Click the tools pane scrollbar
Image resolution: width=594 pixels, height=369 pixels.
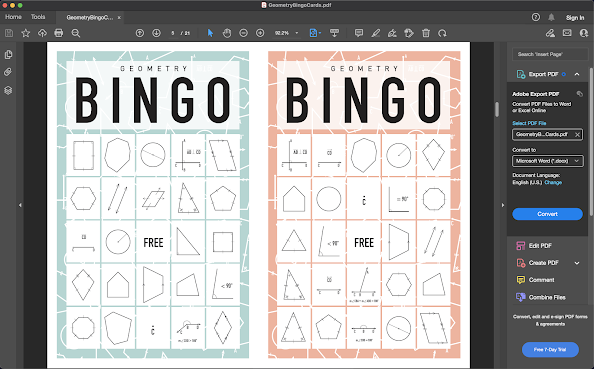591,142
